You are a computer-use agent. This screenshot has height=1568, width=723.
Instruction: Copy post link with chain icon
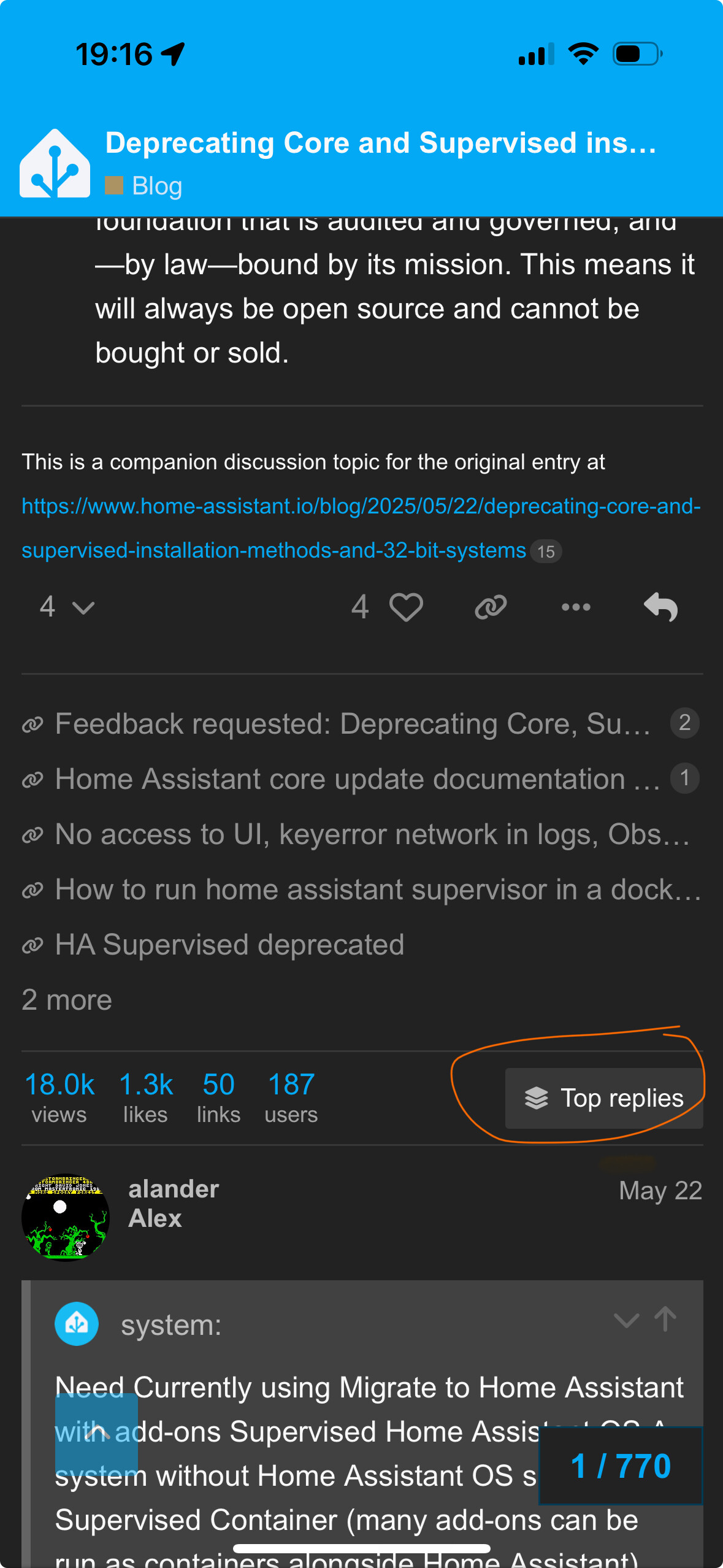[491, 607]
